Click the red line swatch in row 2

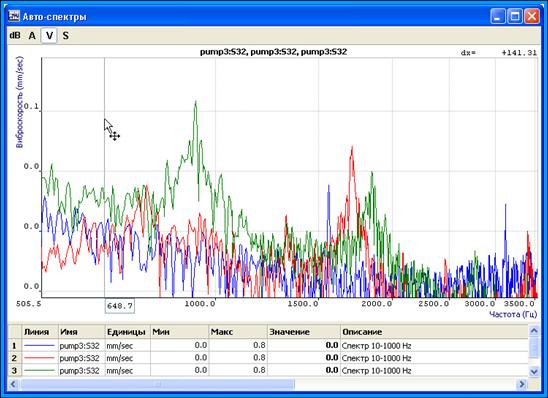click(x=39, y=358)
